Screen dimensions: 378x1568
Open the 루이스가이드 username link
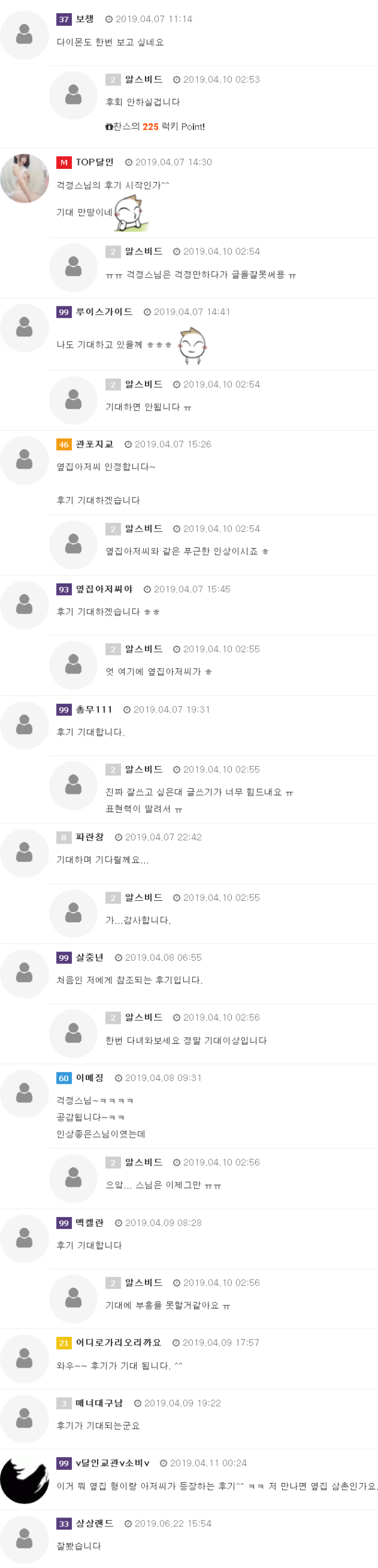tap(104, 312)
